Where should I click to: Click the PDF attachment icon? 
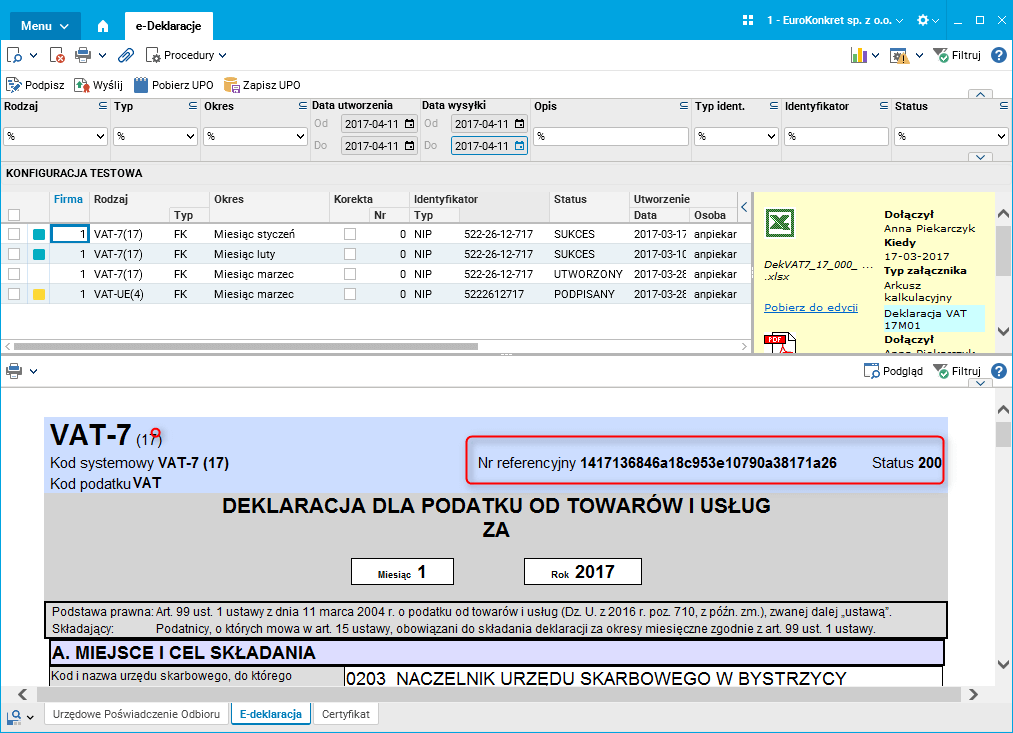[780, 343]
